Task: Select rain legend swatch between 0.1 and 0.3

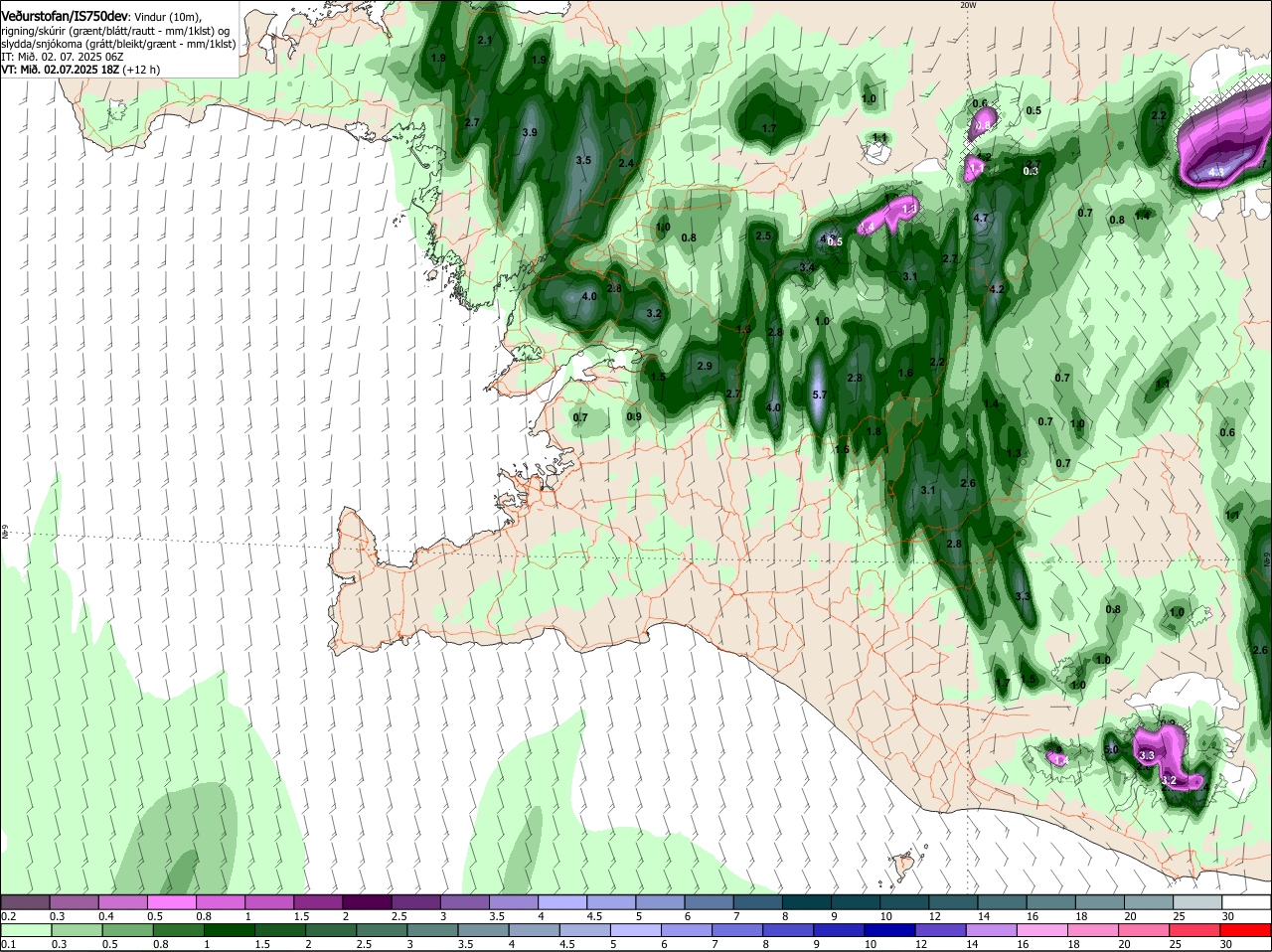Action: pyautogui.click(x=25, y=930)
